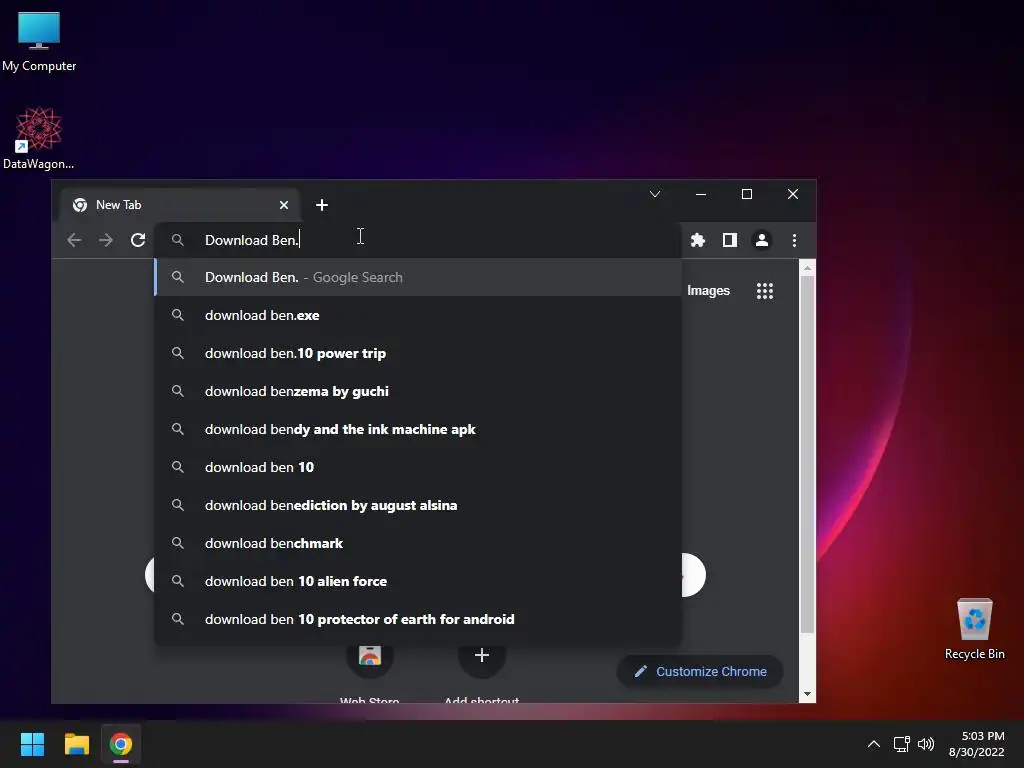The image size is (1024, 768).
Task: Maximize the Chrome window
Action: pos(746,194)
